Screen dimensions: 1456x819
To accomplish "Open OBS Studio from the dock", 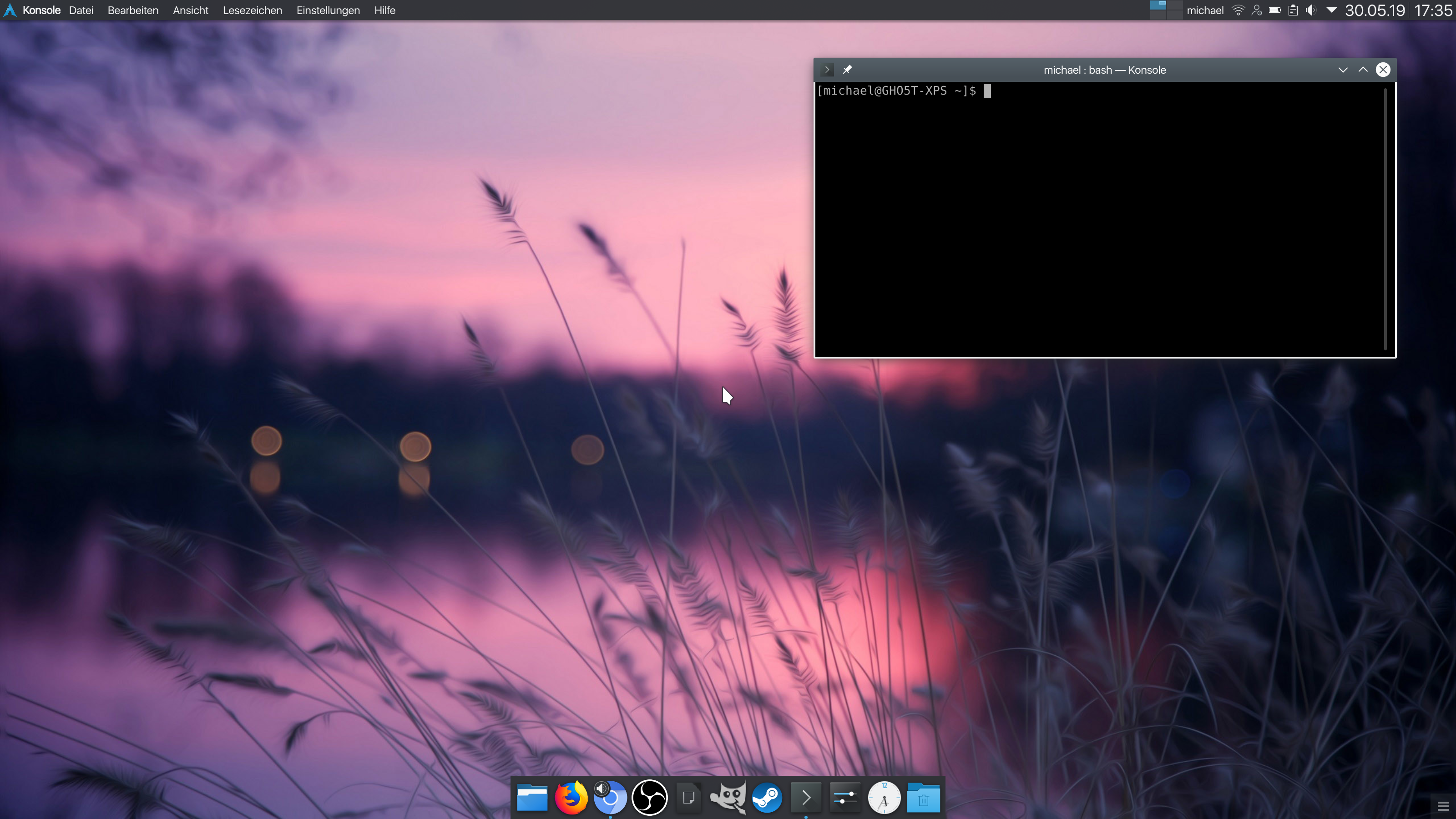I will click(649, 798).
